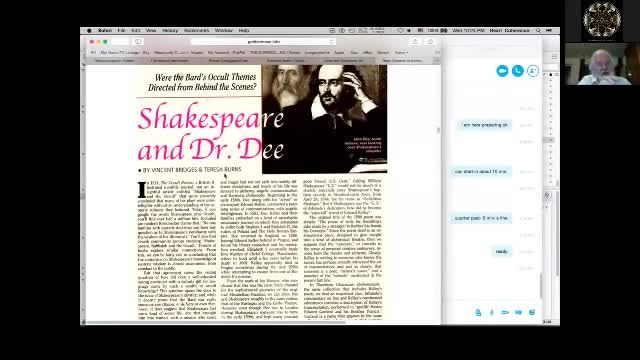This screenshot has width=640, height=360.
Task: Open the Bookmarks menu
Action: pos(196,31)
